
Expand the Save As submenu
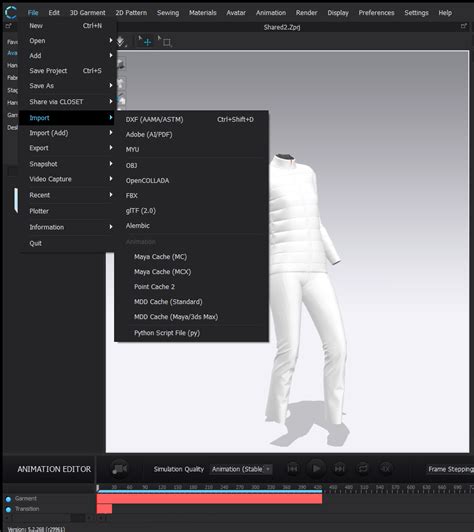click(x=68, y=86)
